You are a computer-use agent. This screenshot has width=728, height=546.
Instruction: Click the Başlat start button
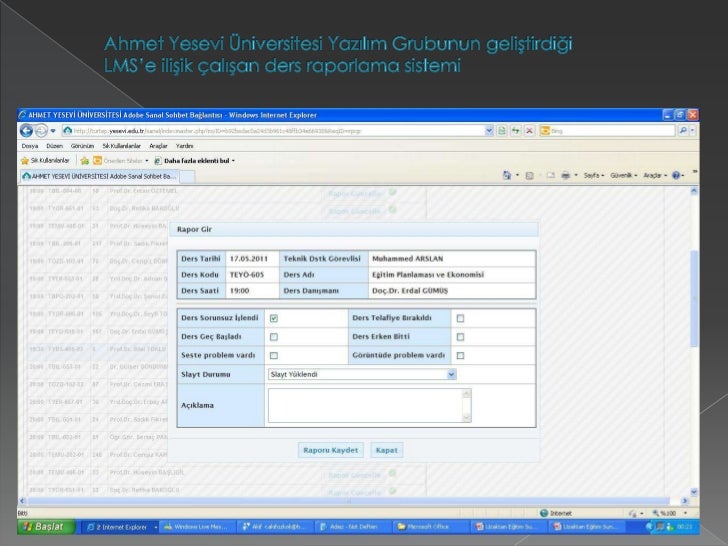[x=46, y=526]
